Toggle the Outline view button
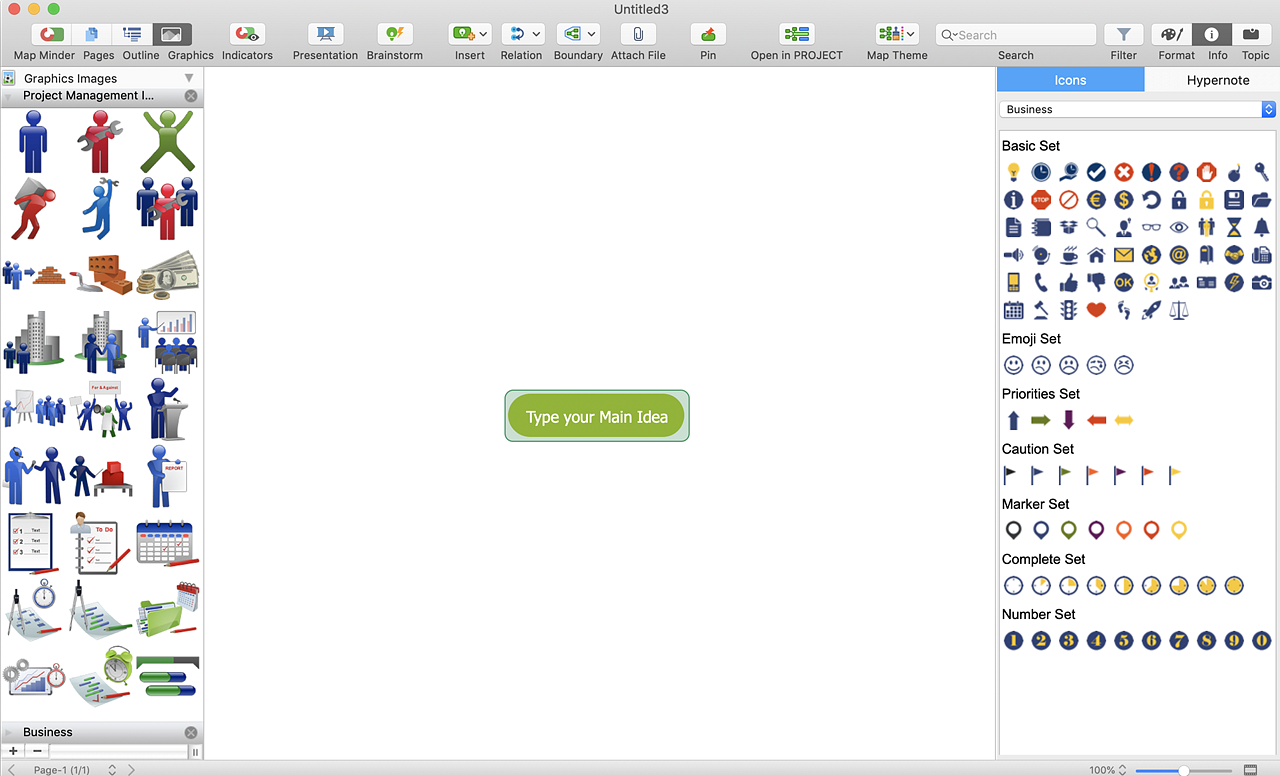 tap(132, 34)
